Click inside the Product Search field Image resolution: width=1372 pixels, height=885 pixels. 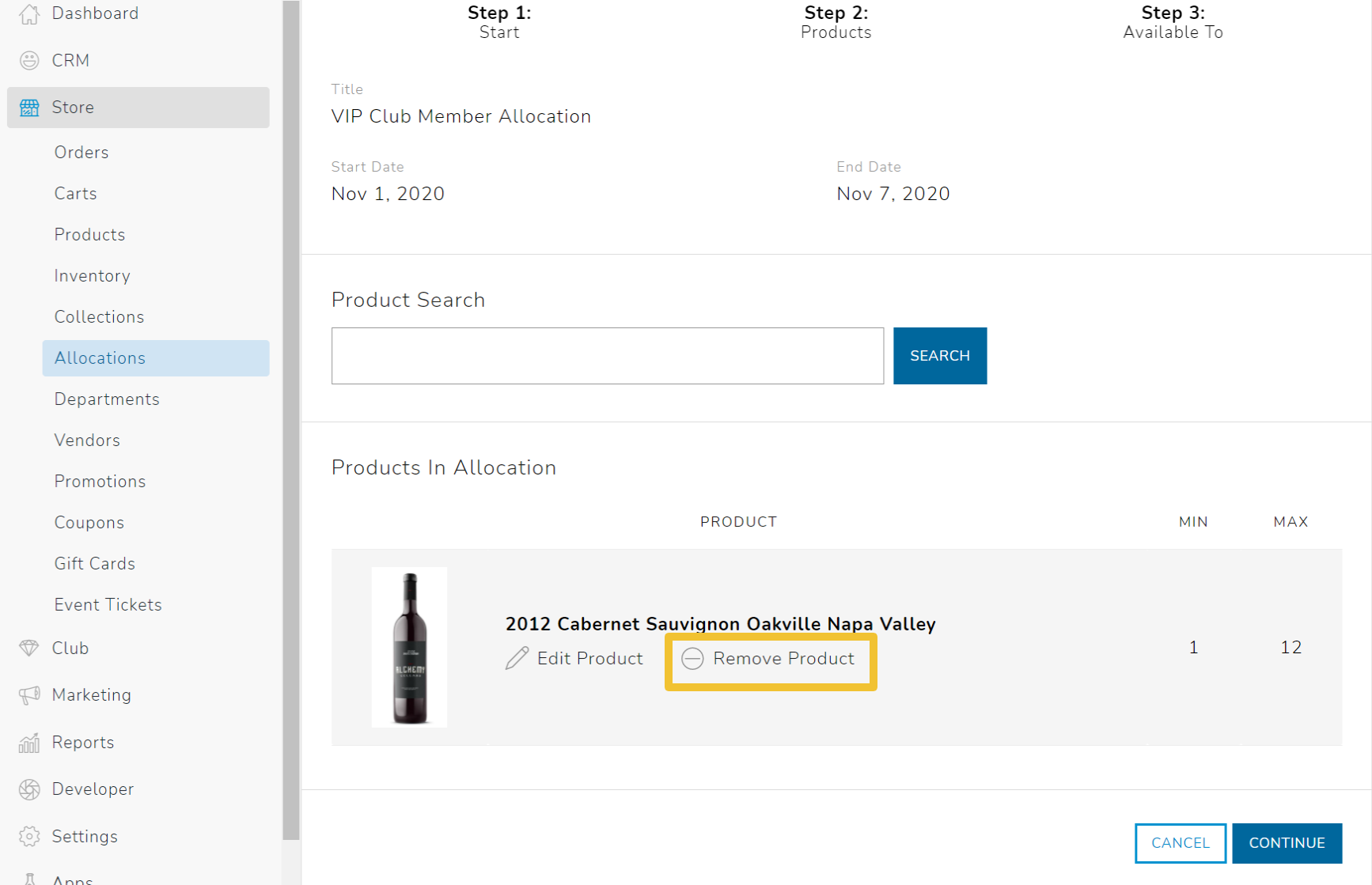[607, 355]
